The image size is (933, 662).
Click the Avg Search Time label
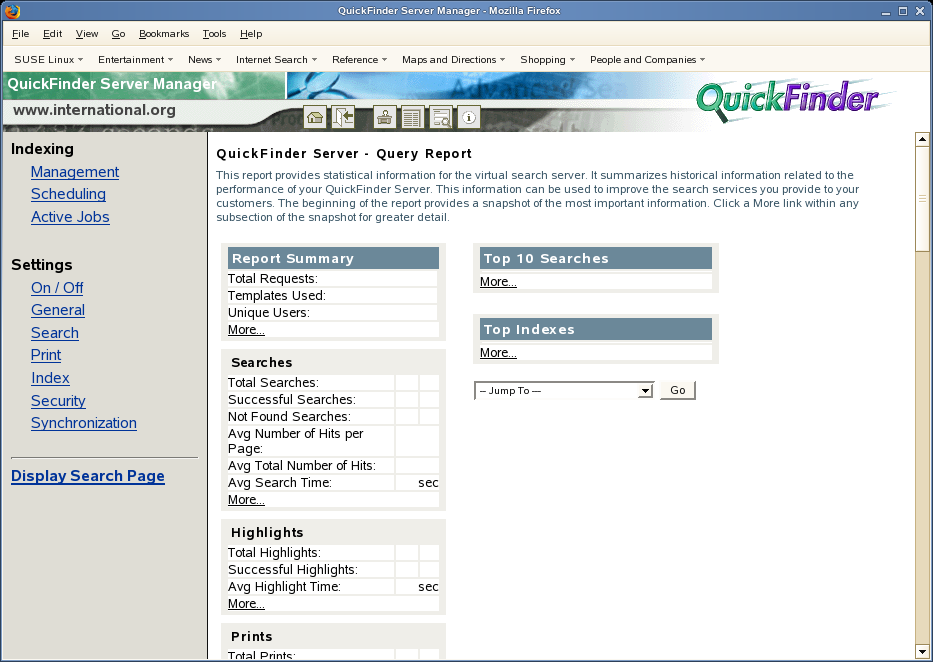coord(280,483)
